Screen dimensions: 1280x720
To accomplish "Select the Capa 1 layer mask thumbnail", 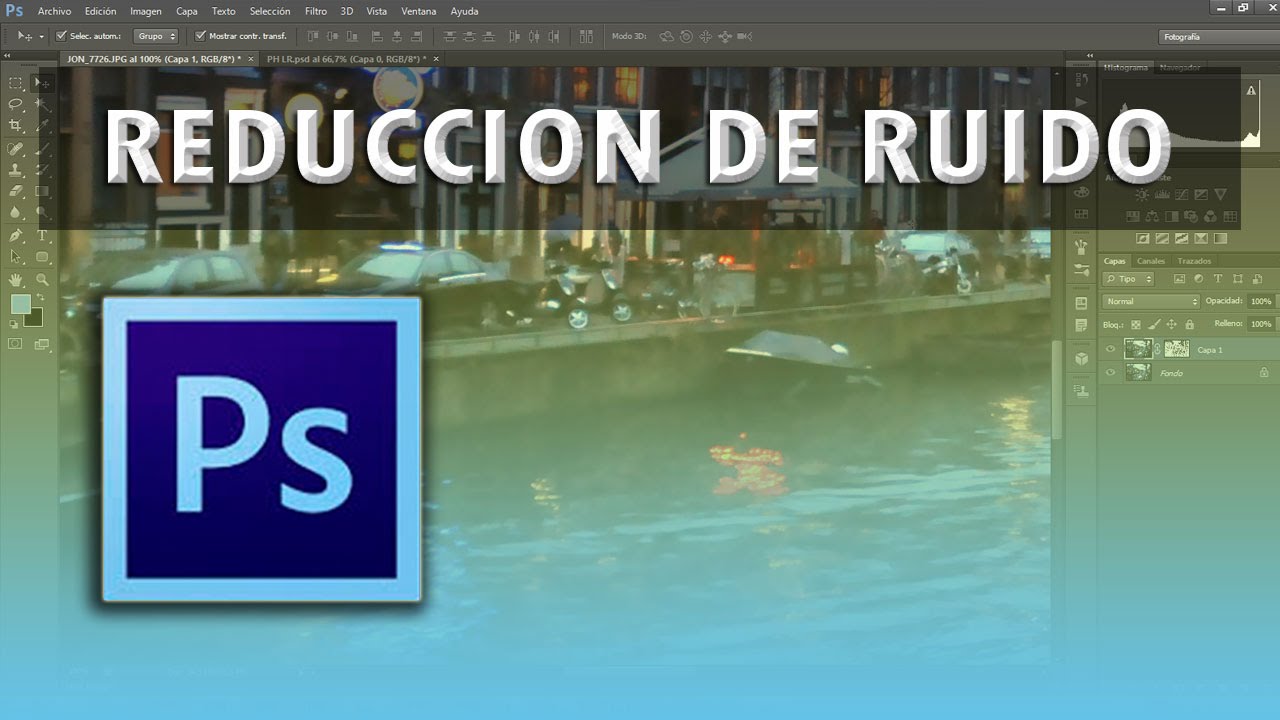I will (x=1177, y=349).
